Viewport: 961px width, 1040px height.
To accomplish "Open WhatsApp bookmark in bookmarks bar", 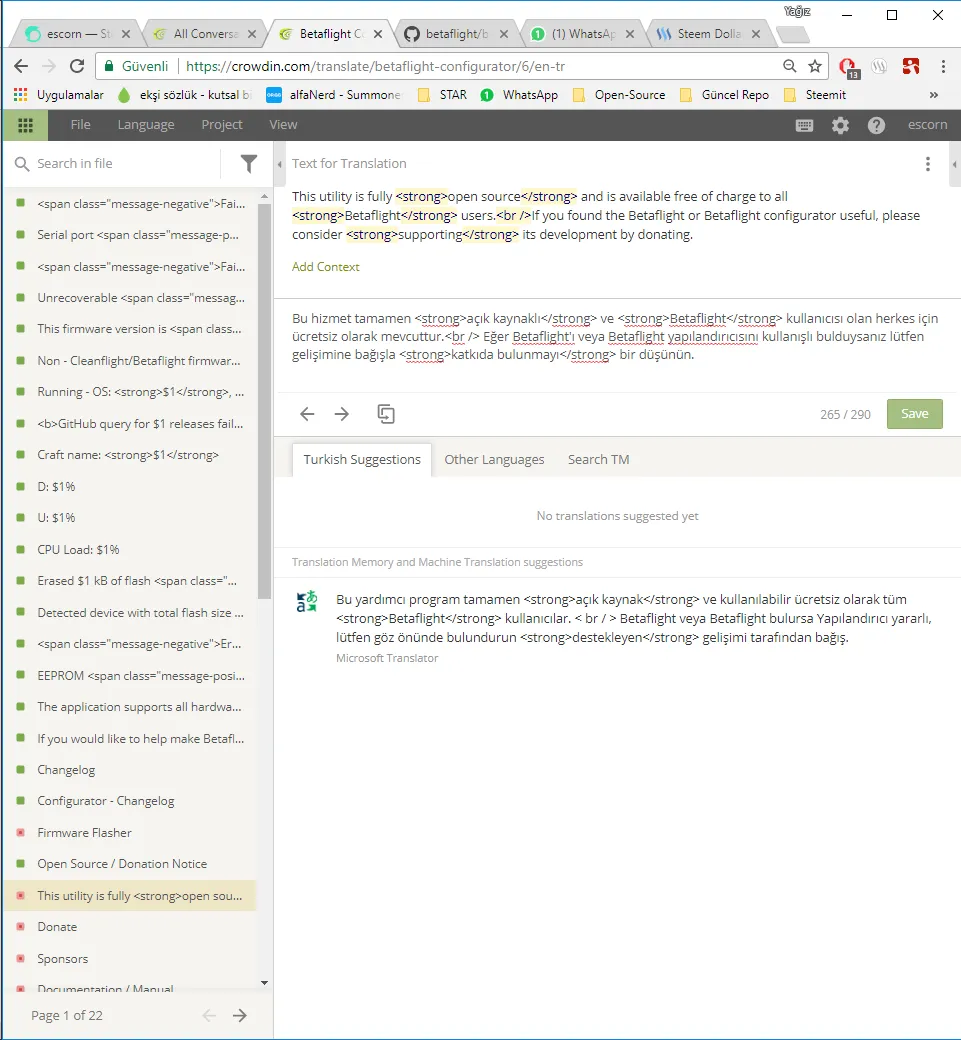I will 519,95.
